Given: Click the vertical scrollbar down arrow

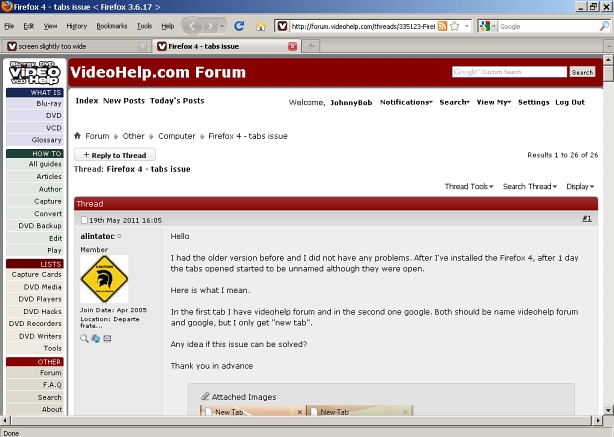Looking at the screenshot, I should tap(608, 410).
